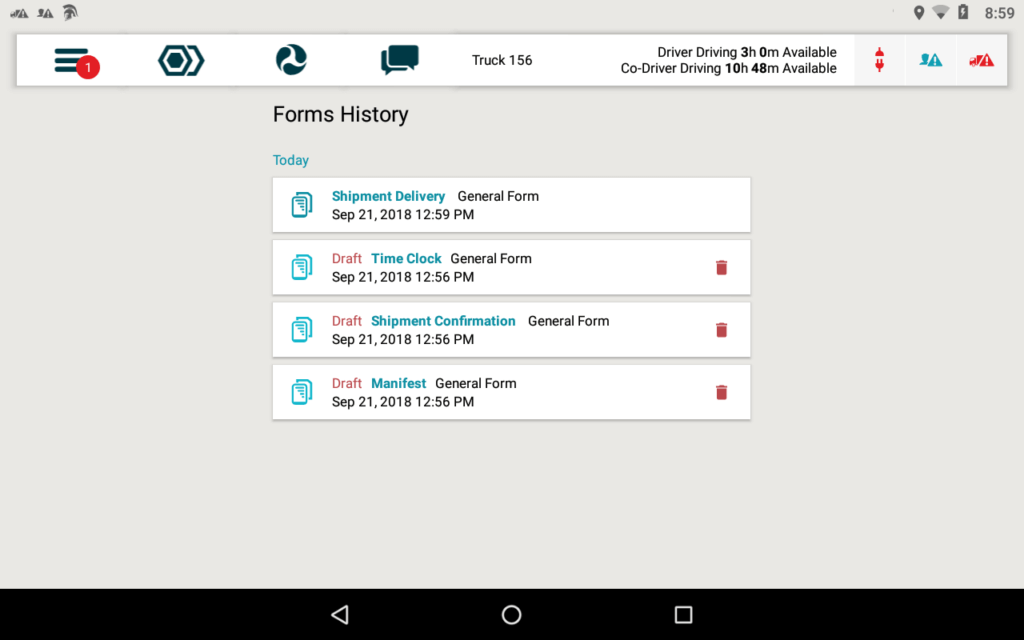Image resolution: width=1024 pixels, height=640 pixels.
Task: Open Android recent apps
Action: 683,615
